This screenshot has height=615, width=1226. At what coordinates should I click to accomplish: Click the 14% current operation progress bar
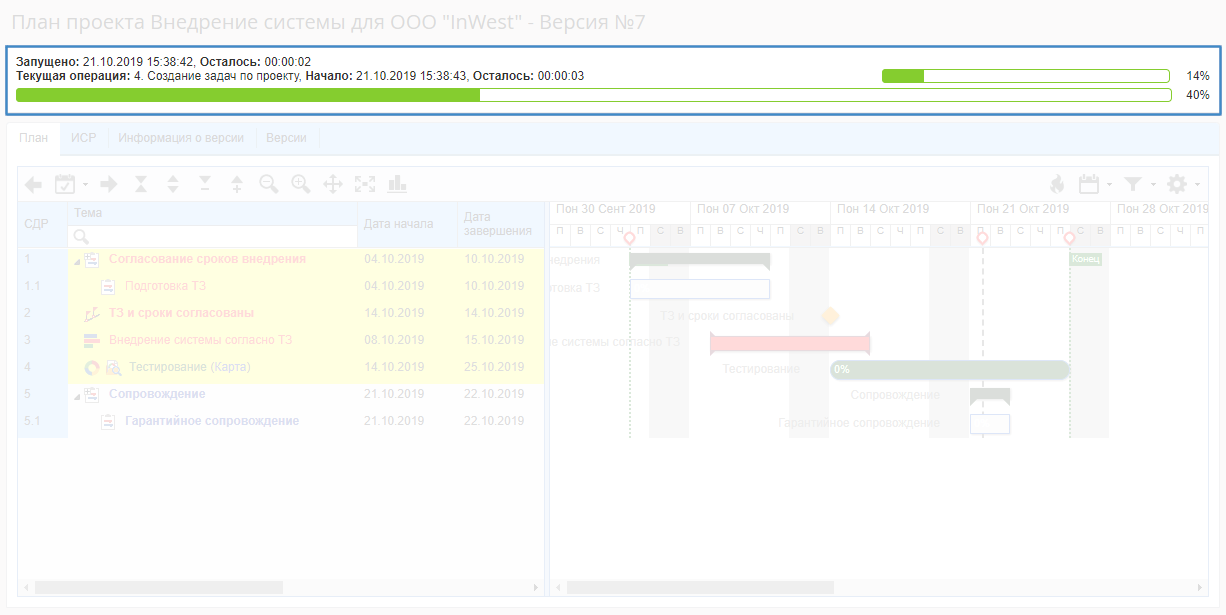[1026, 76]
